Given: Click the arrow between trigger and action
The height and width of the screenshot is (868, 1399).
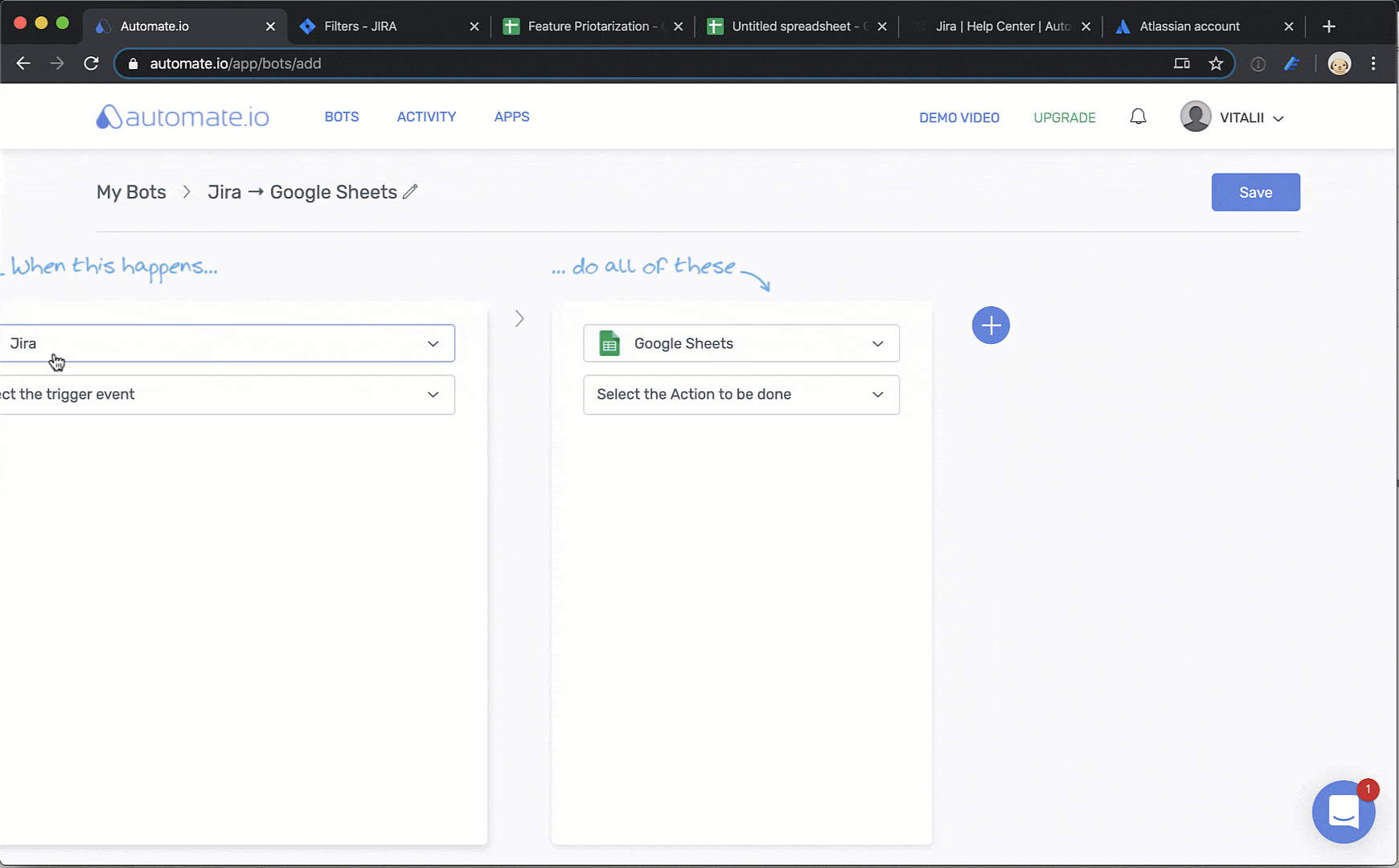Looking at the screenshot, I should 519,319.
